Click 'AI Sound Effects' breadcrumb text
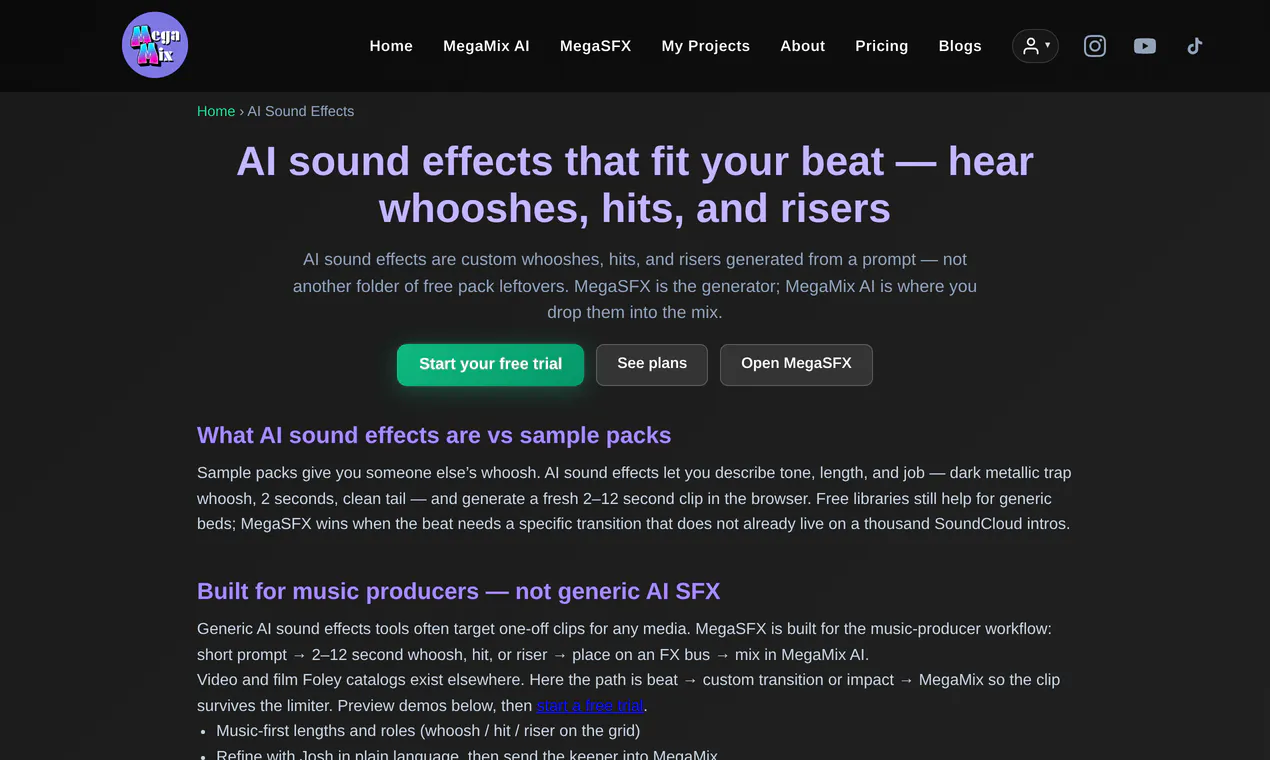Screen dimensions: 1270x760 point(300,111)
